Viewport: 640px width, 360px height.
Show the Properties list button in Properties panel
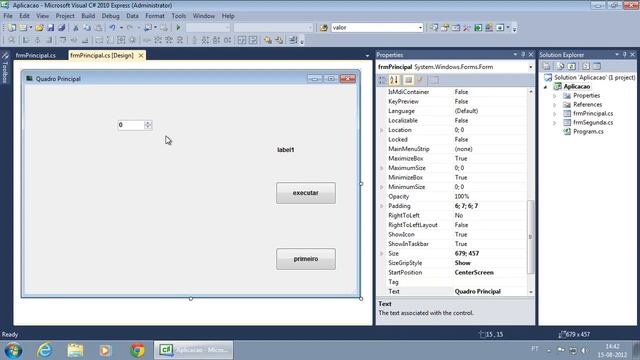point(409,80)
